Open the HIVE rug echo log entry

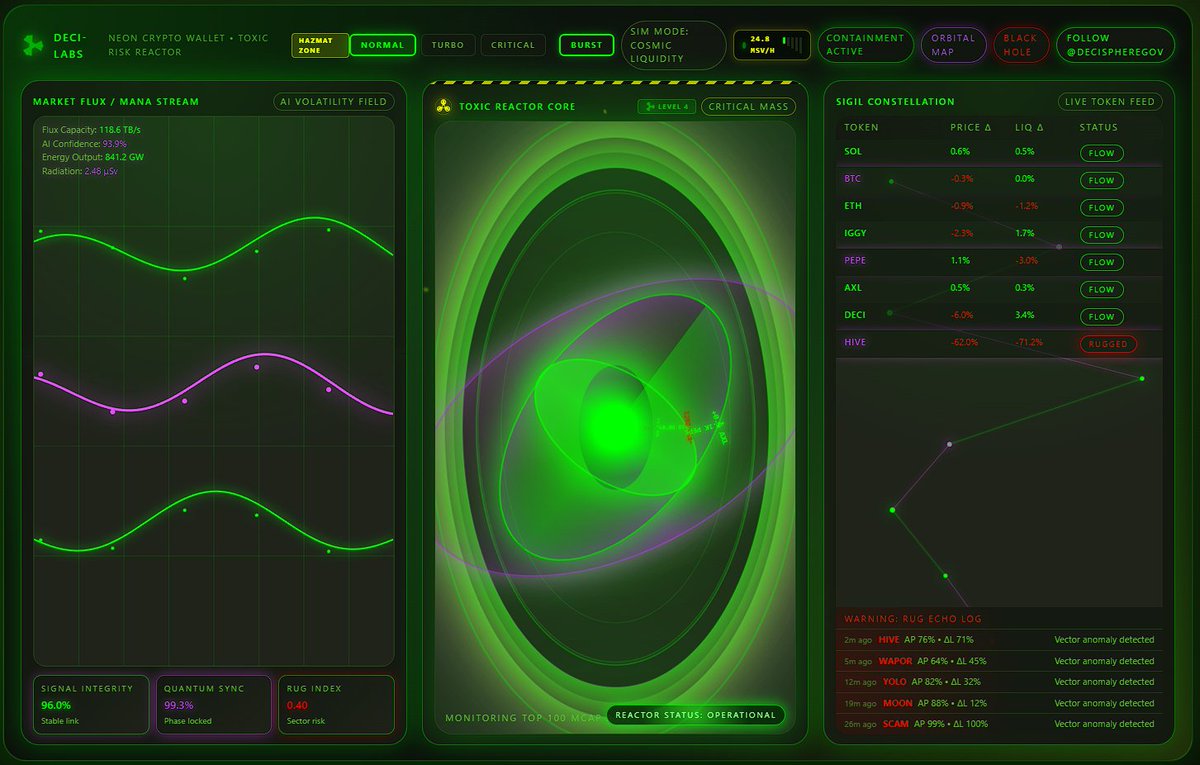[x=999, y=639]
